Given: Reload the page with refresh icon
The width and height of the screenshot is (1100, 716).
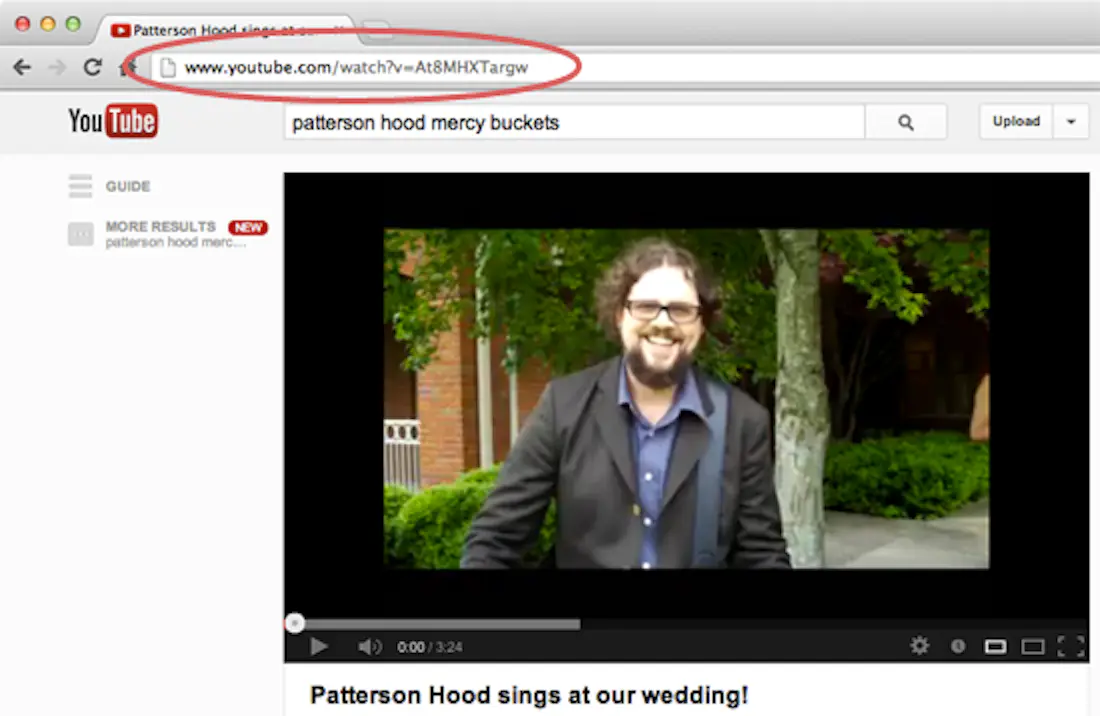Looking at the screenshot, I should pos(92,67).
